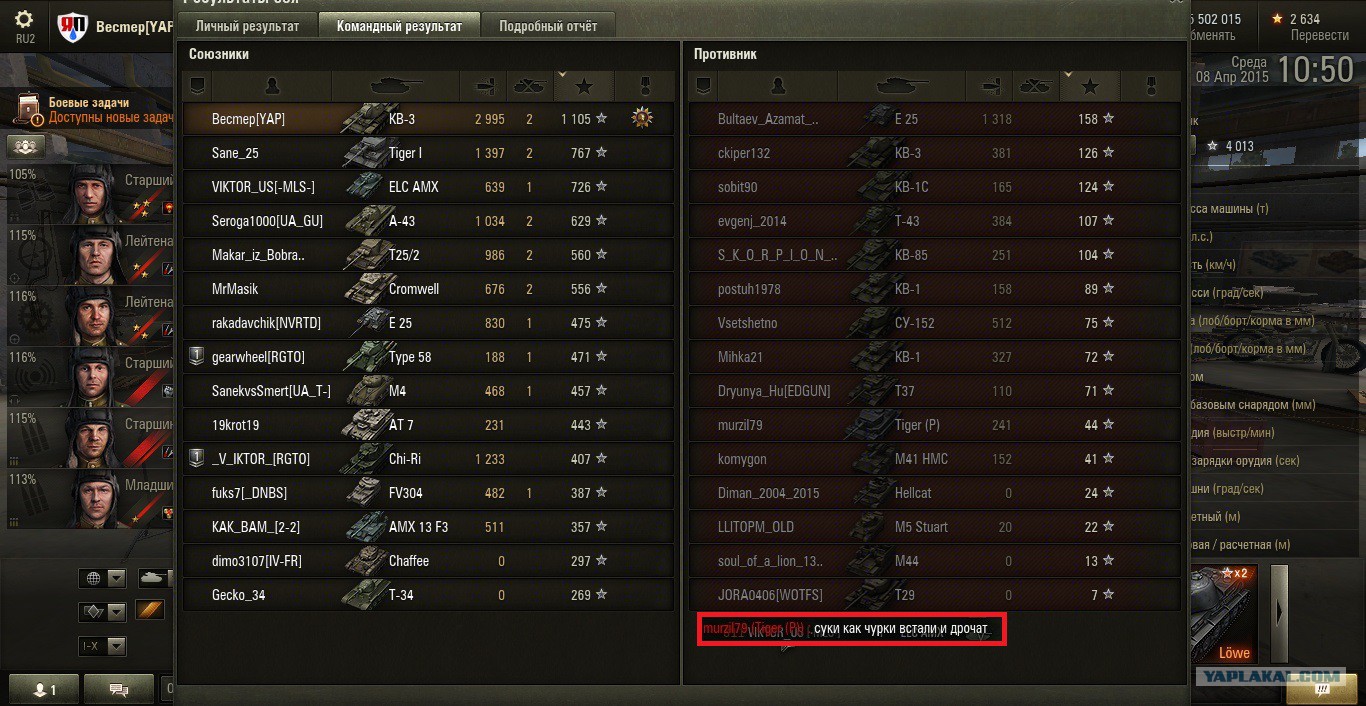Sort allies by experience star column
Viewport: 1366px width, 706px height.
tap(585, 86)
